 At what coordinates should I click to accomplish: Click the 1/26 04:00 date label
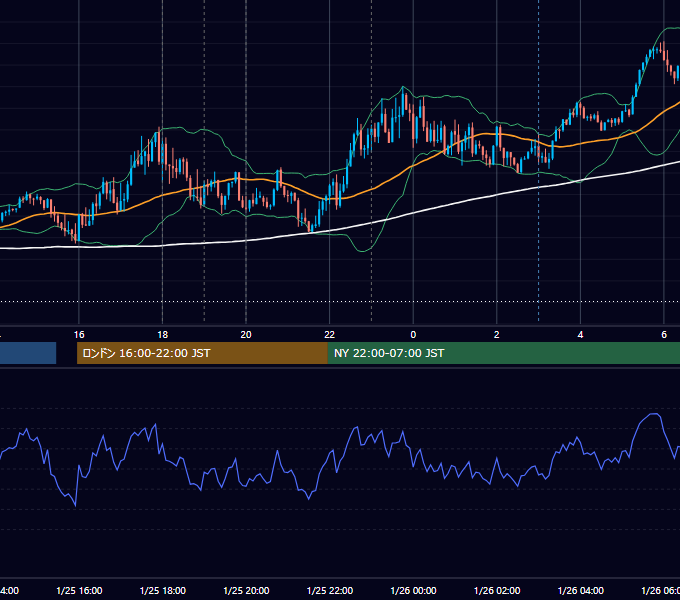click(x=581, y=591)
